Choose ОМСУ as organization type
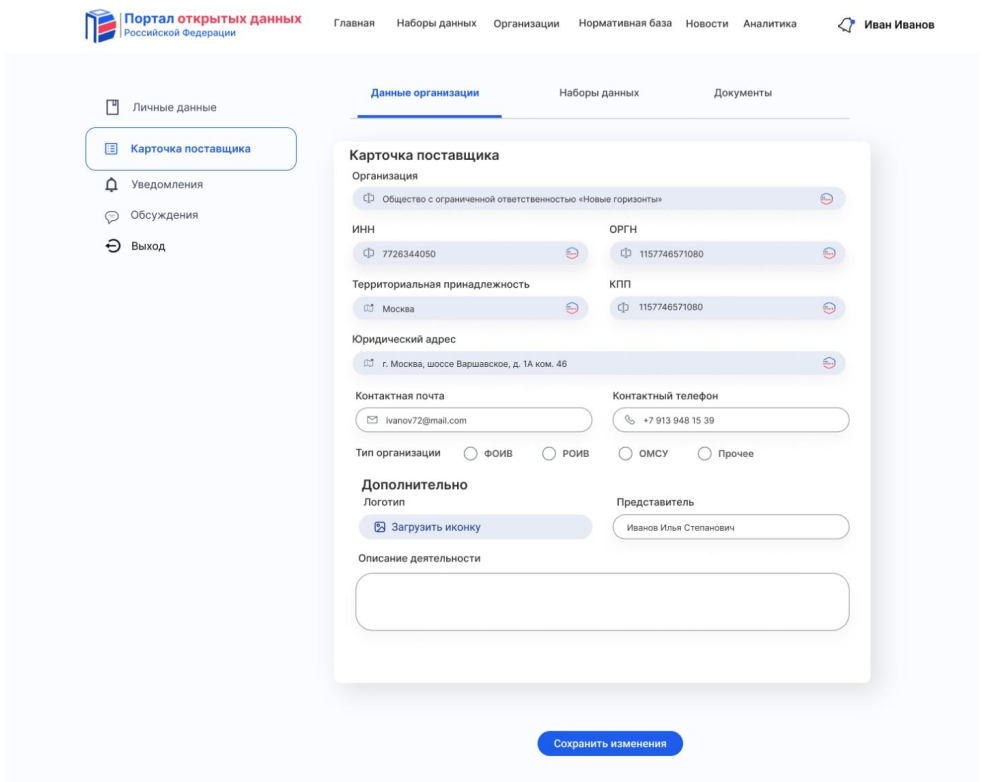Viewport: 984px width, 782px height. [x=626, y=454]
